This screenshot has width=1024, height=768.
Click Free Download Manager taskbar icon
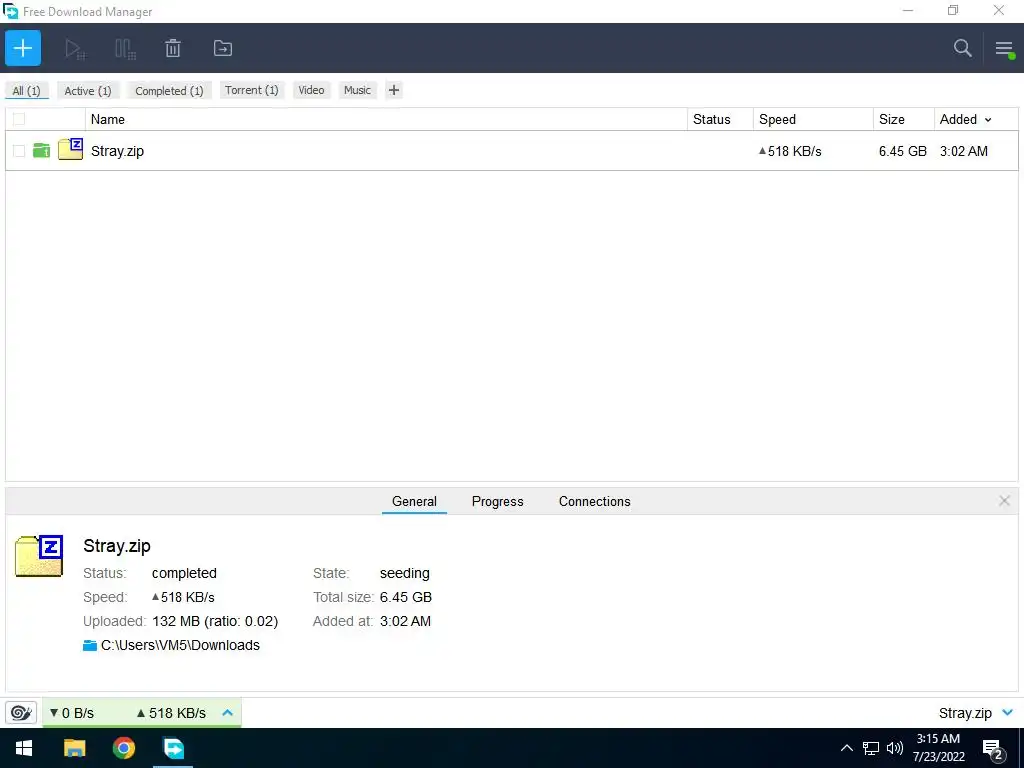coord(174,748)
